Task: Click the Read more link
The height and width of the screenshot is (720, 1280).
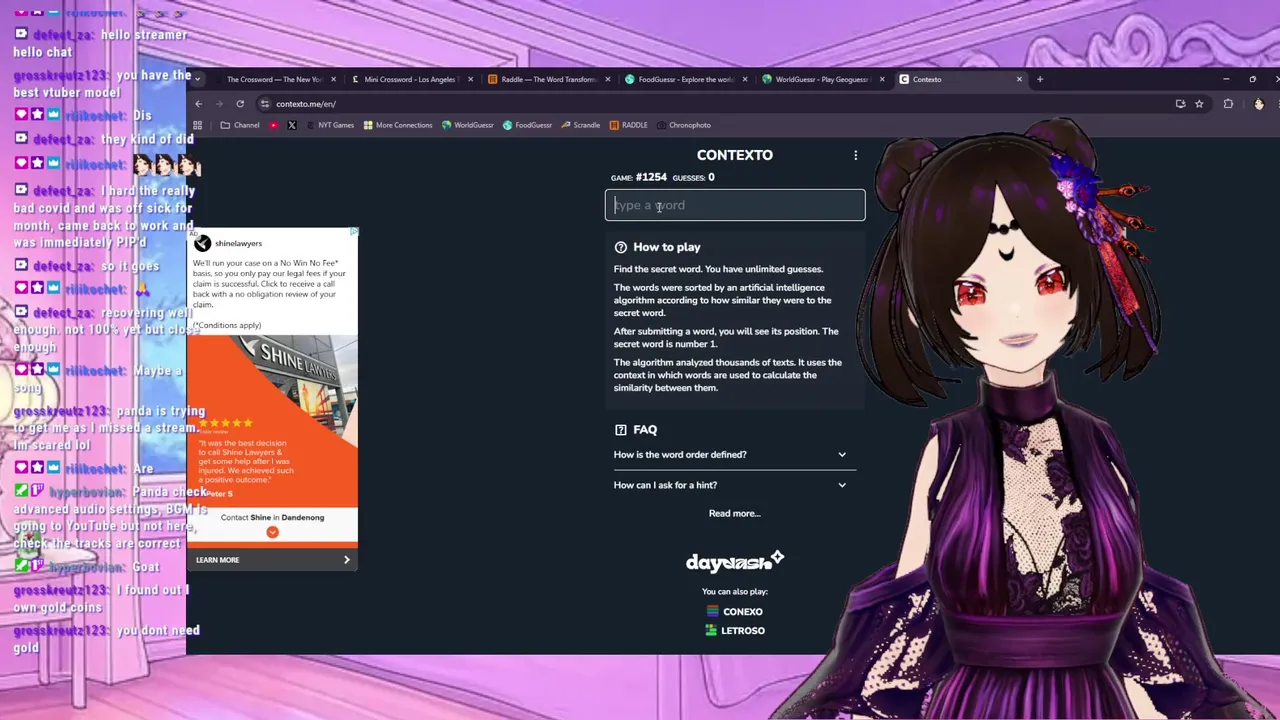Action: coord(735,513)
